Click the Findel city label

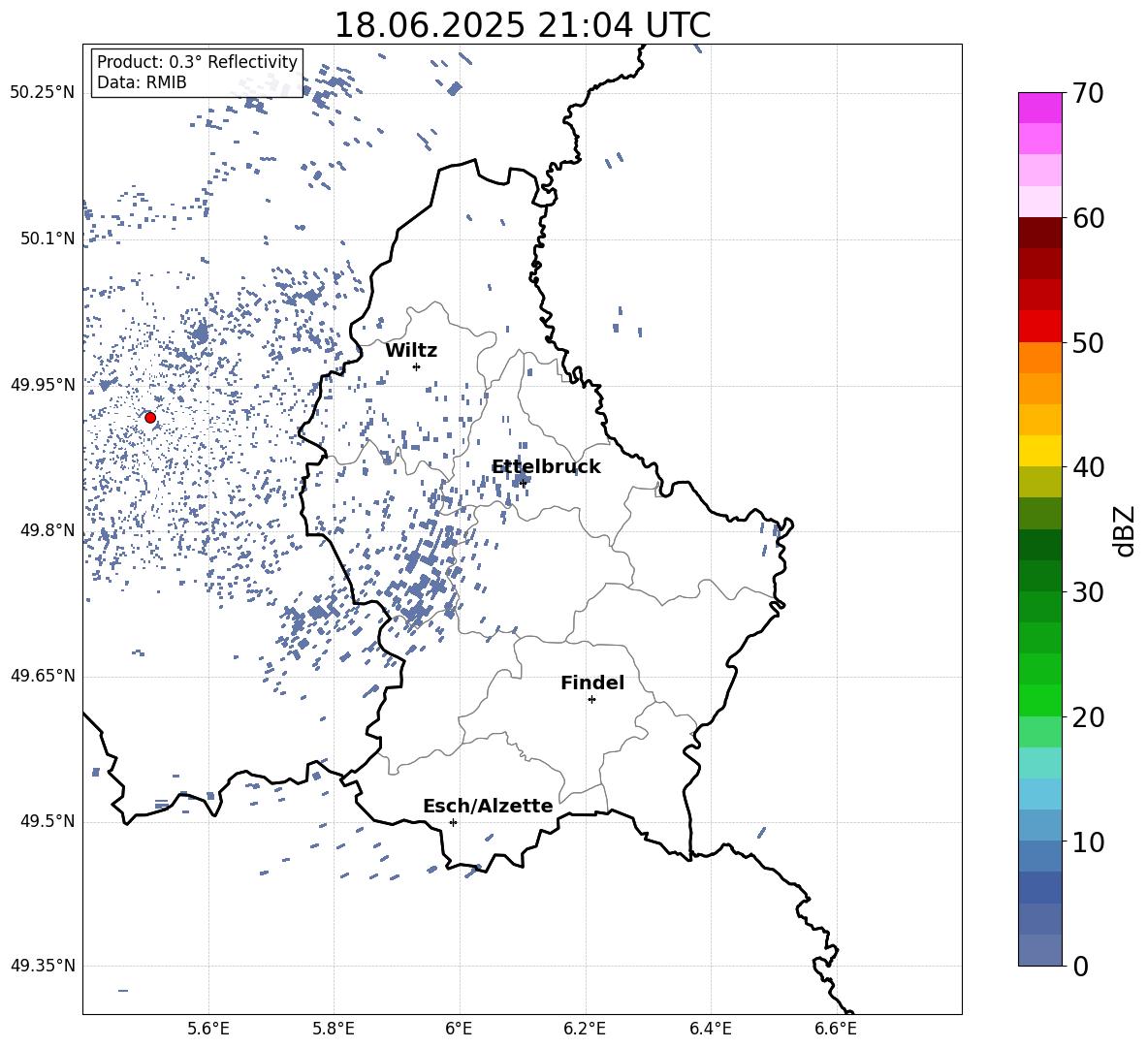pyautogui.click(x=592, y=683)
